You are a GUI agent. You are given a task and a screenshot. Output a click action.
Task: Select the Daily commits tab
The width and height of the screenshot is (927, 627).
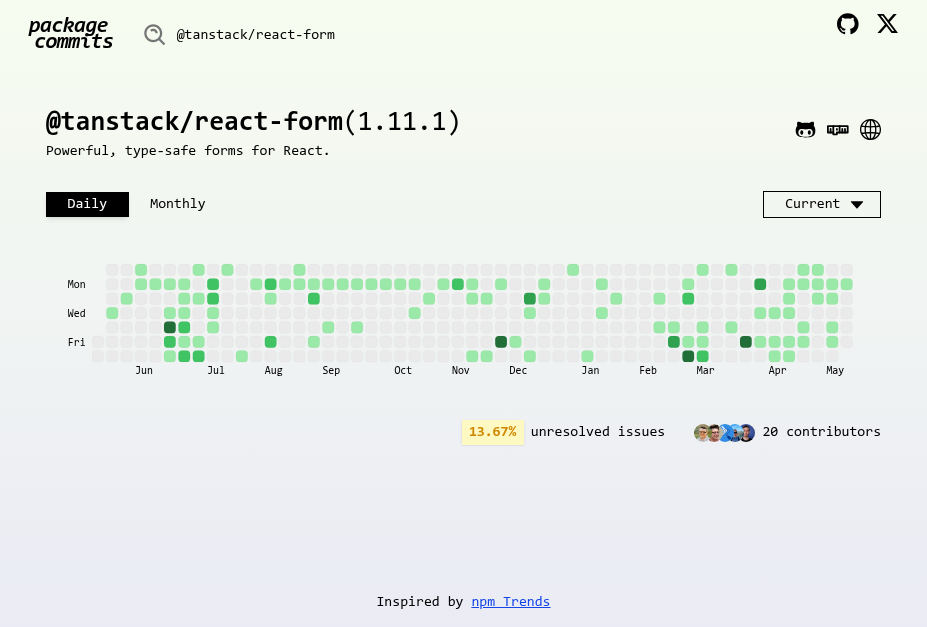87,204
